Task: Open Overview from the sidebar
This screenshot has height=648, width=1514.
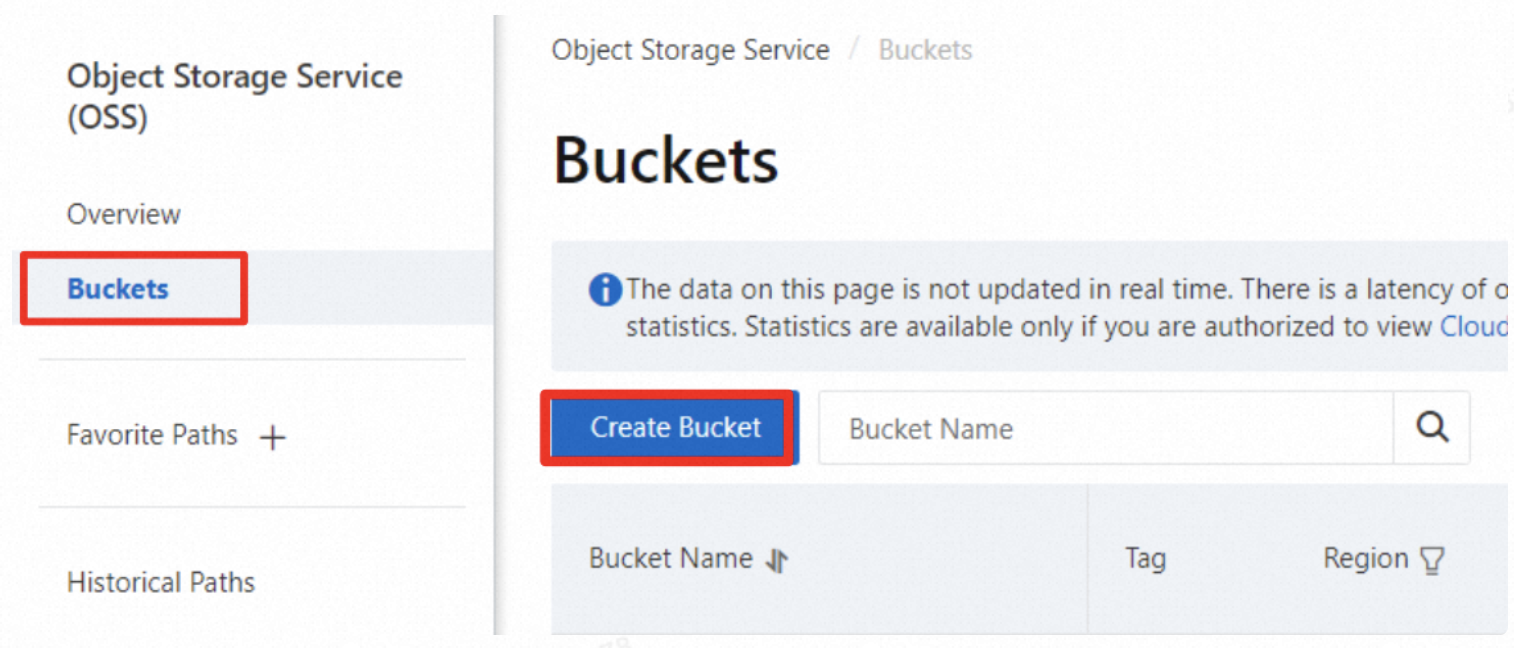Action: tap(123, 214)
